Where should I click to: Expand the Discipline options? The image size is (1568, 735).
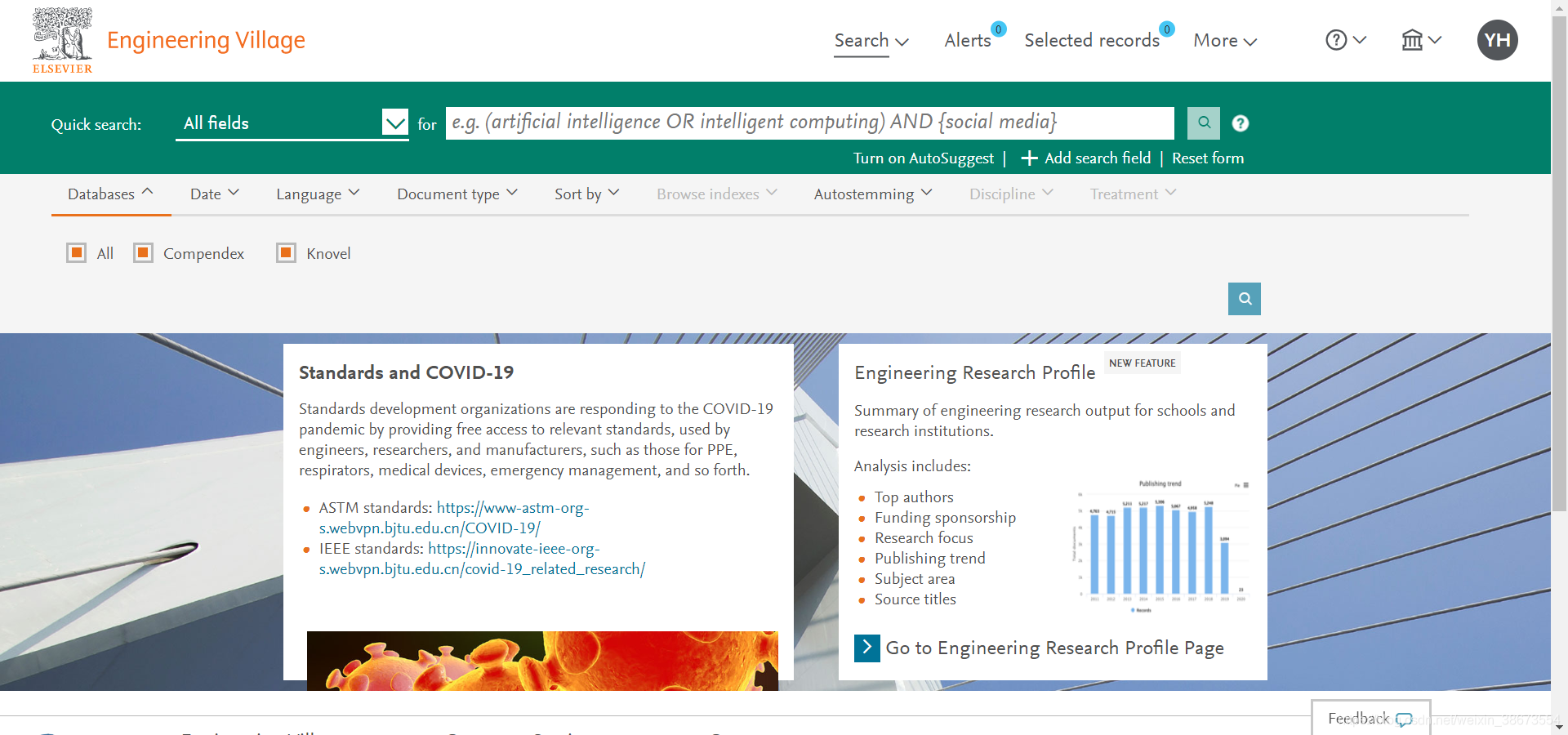coord(1012,194)
